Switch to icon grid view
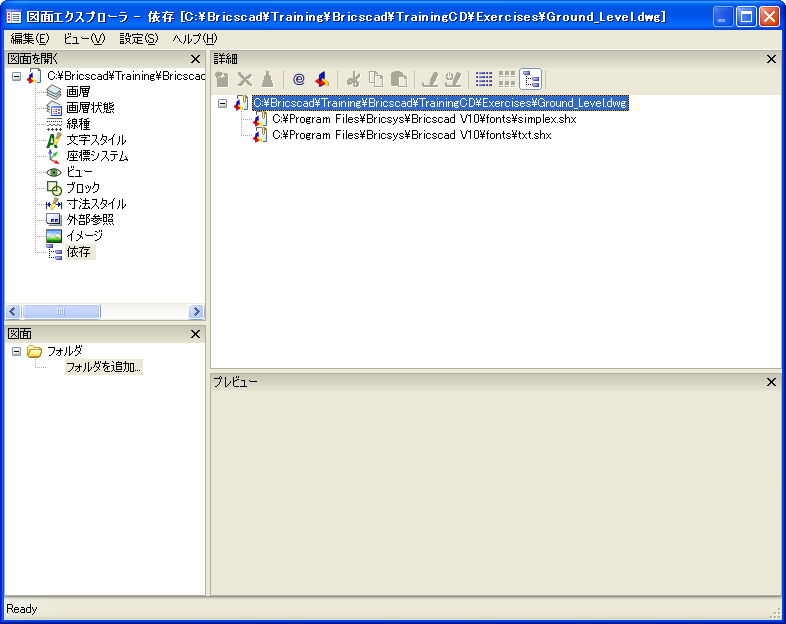The height and width of the screenshot is (624, 786). pos(507,79)
